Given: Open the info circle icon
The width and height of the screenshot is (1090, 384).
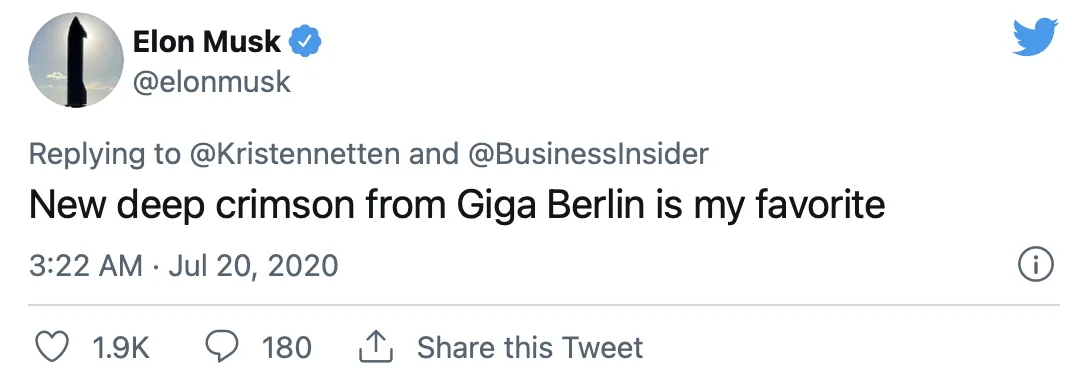Looking at the screenshot, I should pos(1036,265).
